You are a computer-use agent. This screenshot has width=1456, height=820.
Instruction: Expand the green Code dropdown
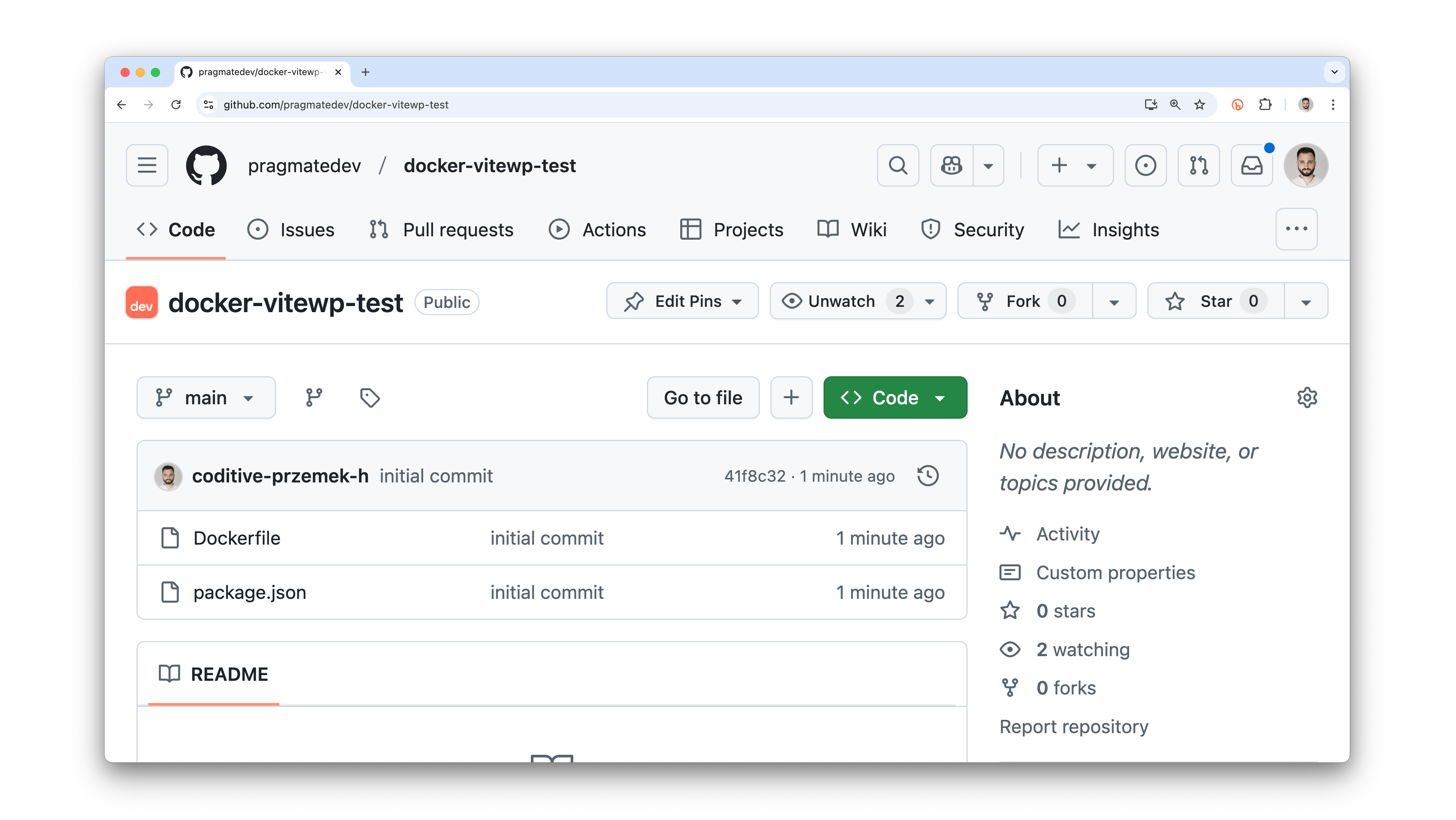[x=895, y=397]
